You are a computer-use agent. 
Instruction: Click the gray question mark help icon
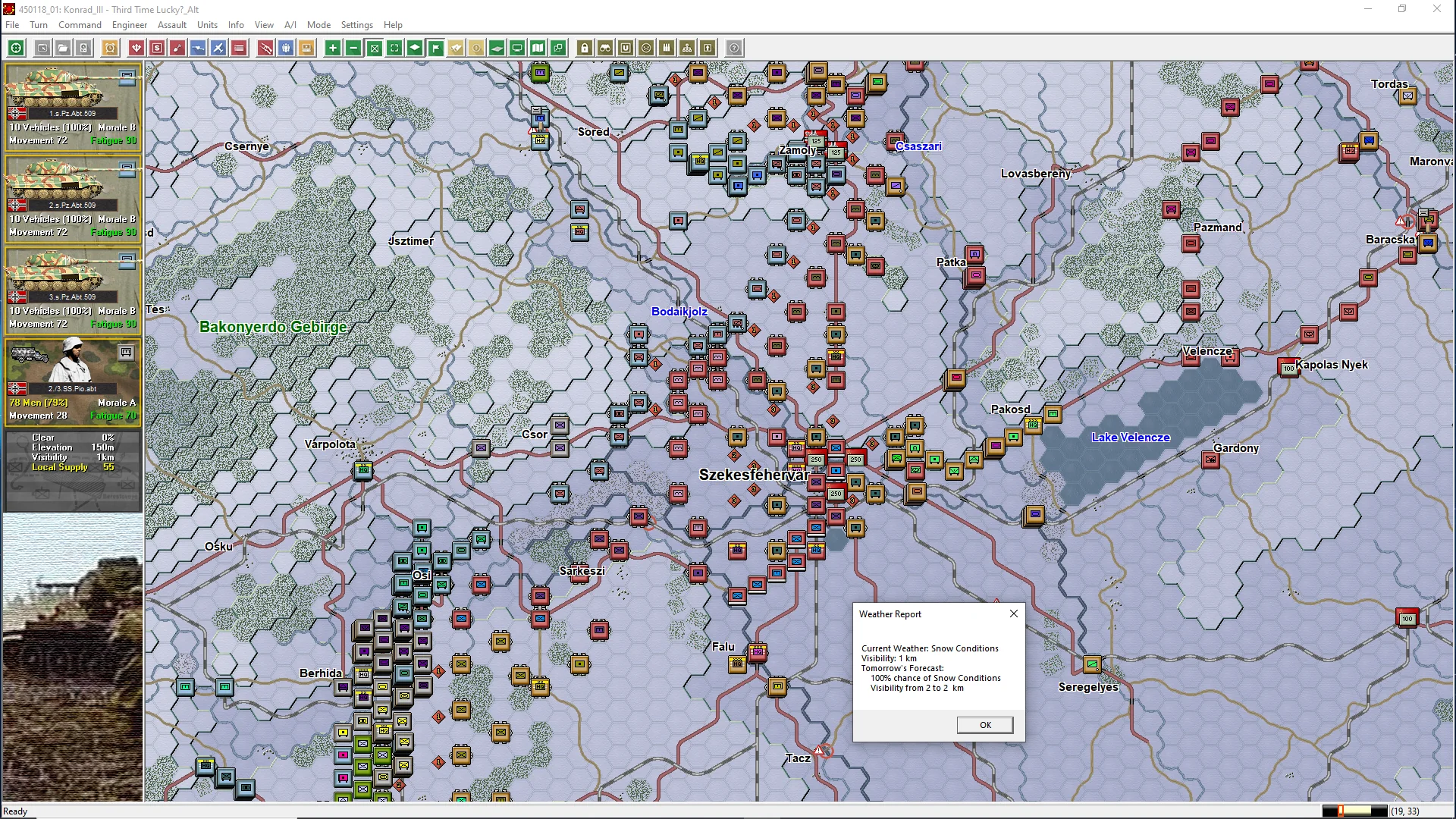click(734, 49)
